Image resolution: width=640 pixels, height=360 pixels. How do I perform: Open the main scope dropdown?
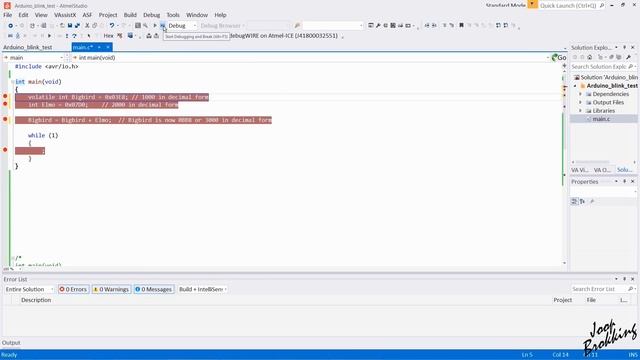click(x=33, y=58)
